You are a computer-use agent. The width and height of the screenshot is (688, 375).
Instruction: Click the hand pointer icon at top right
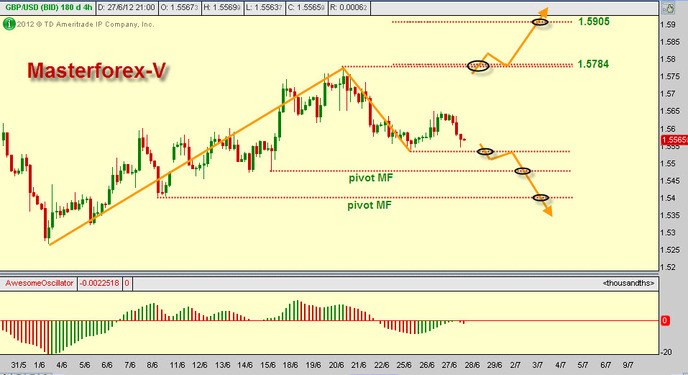pos(669,8)
